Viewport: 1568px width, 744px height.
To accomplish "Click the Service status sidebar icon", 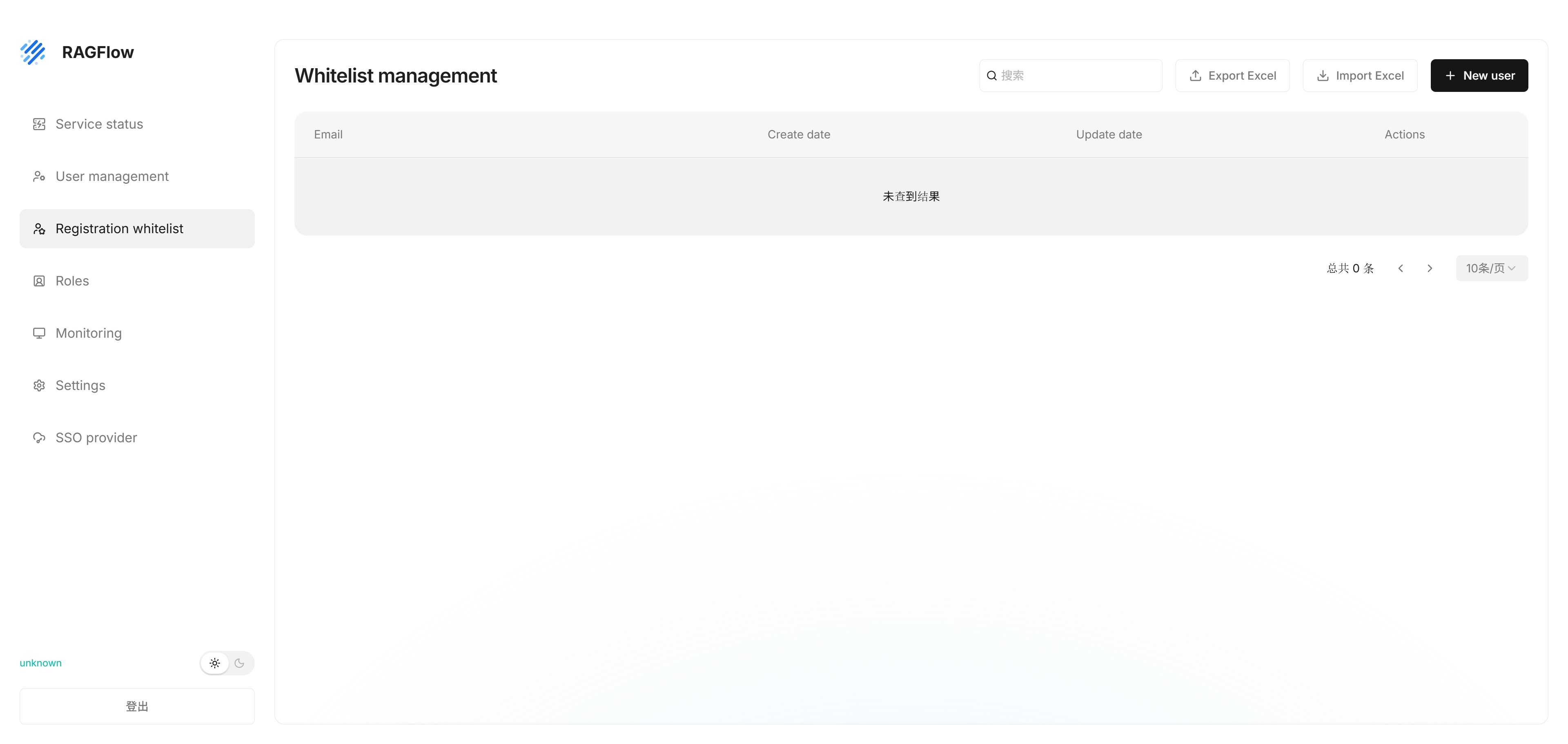I will click(39, 124).
